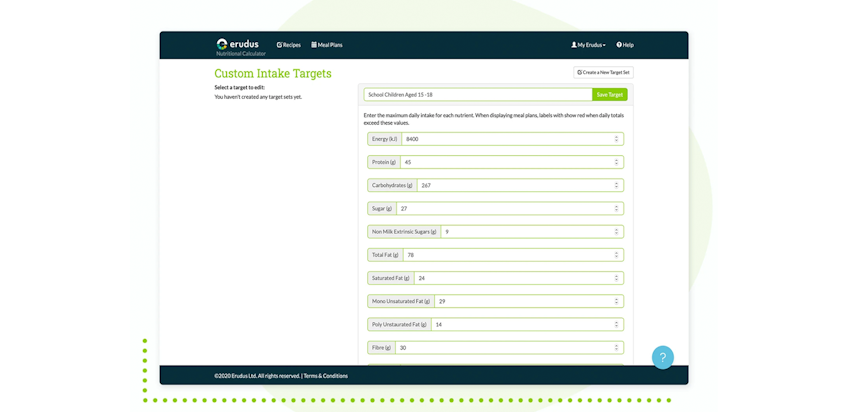
Task: Adjust the Total Fat (g) stepper arrows
Action: (x=616, y=255)
